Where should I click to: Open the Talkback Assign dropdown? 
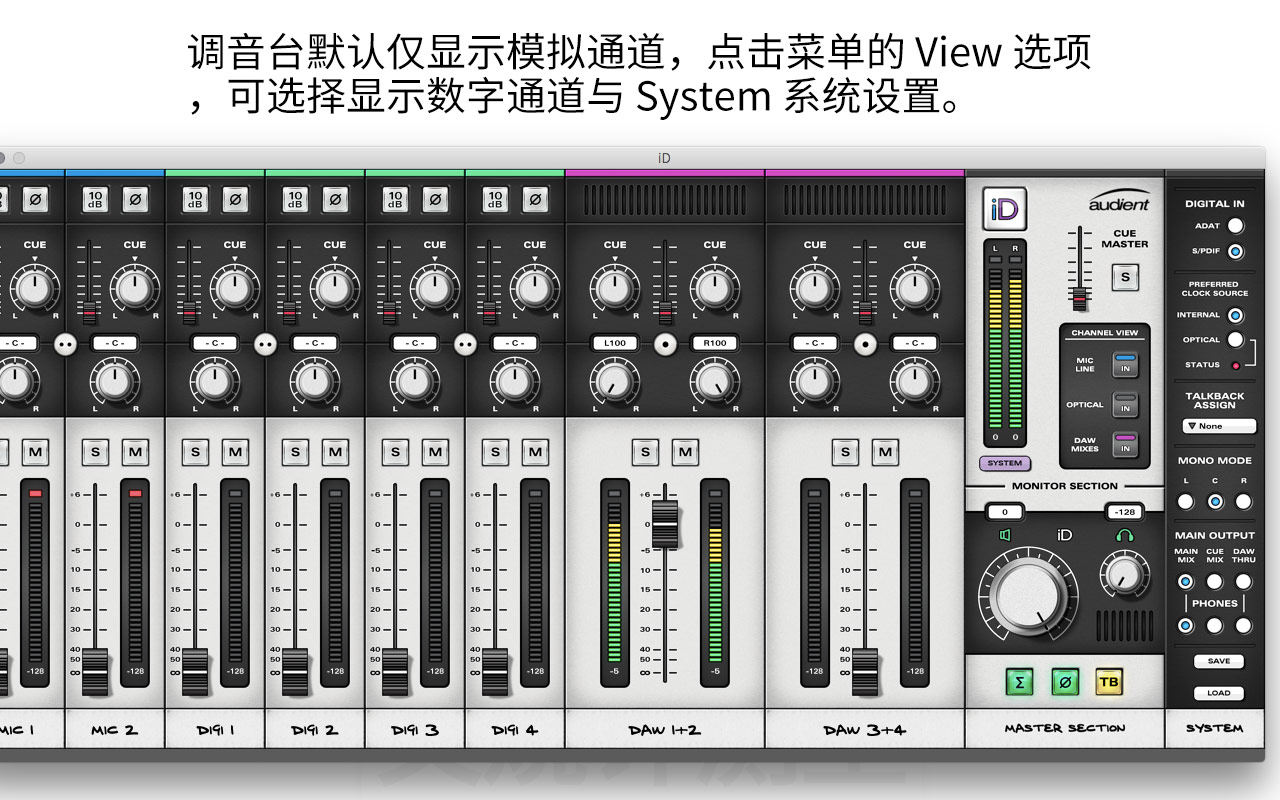tap(1219, 426)
